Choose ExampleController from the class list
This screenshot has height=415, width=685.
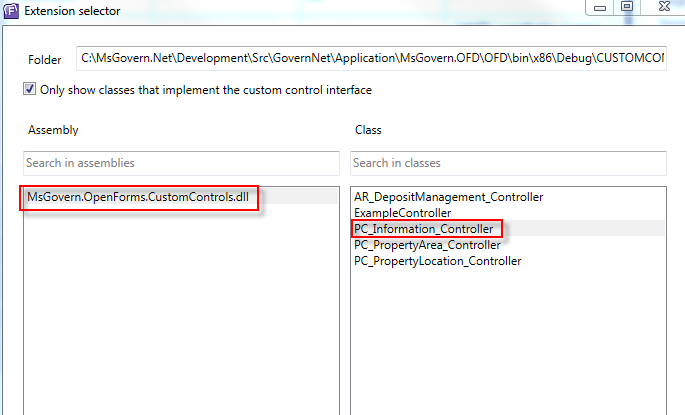click(402, 213)
